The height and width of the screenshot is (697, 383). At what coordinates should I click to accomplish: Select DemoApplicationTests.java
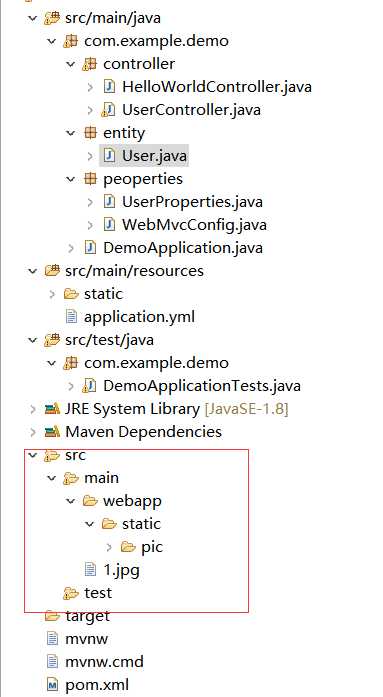202,386
